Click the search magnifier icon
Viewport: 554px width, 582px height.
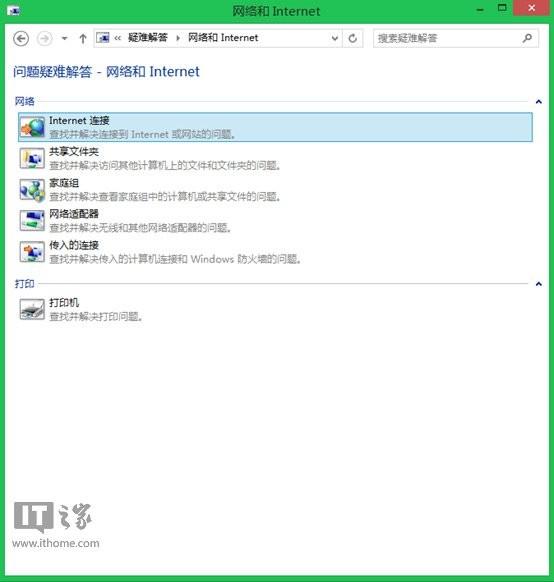coord(527,38)
